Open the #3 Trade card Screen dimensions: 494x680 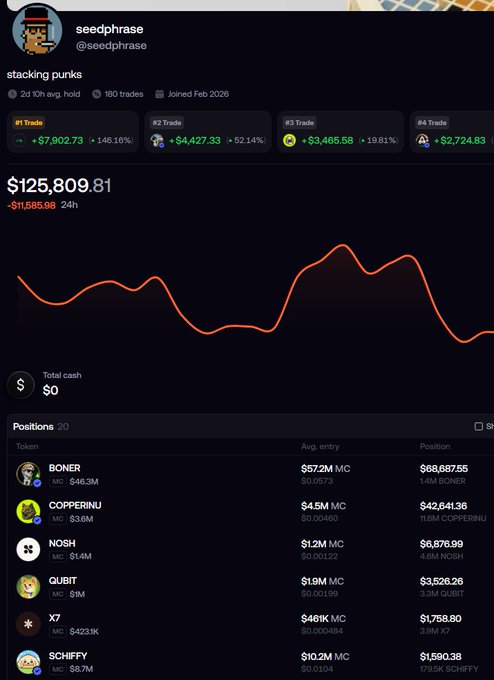340,132
